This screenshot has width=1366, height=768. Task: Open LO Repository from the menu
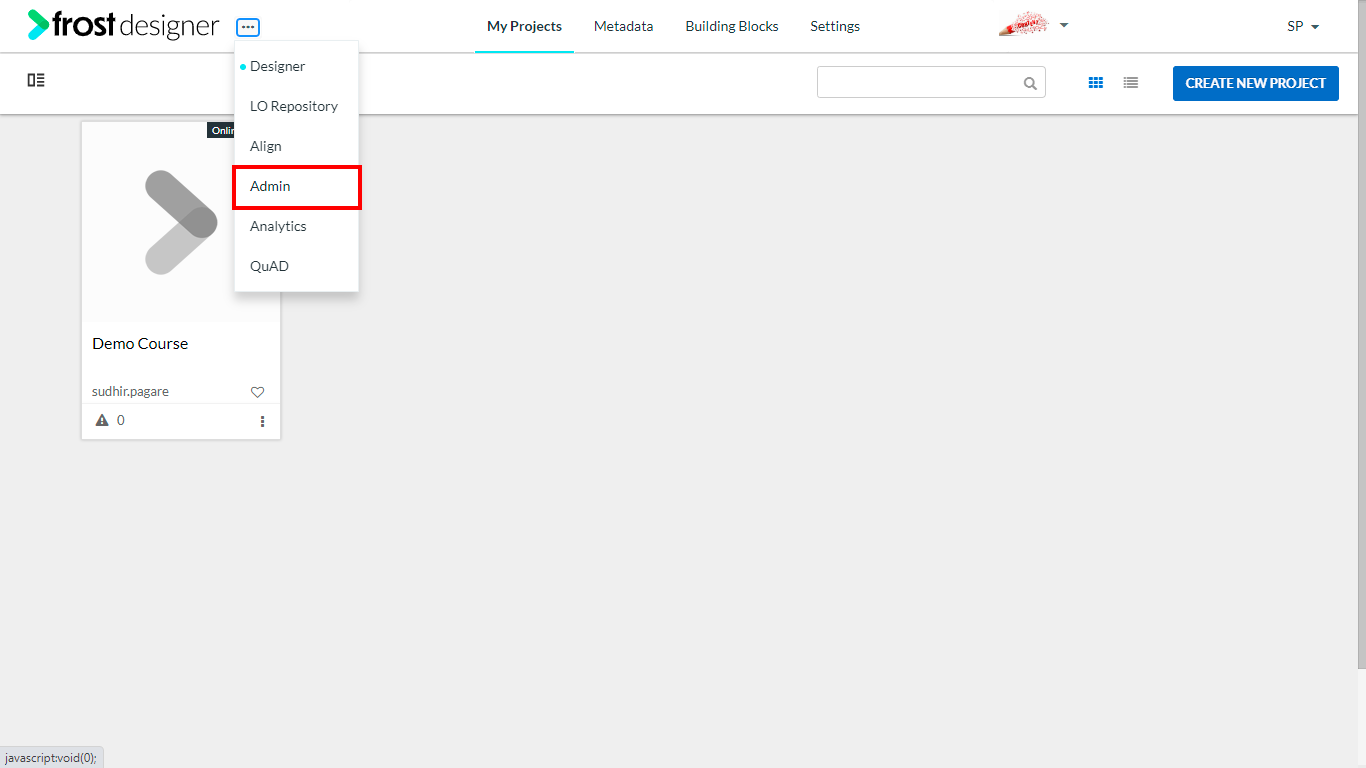click(x=296, y=106)
